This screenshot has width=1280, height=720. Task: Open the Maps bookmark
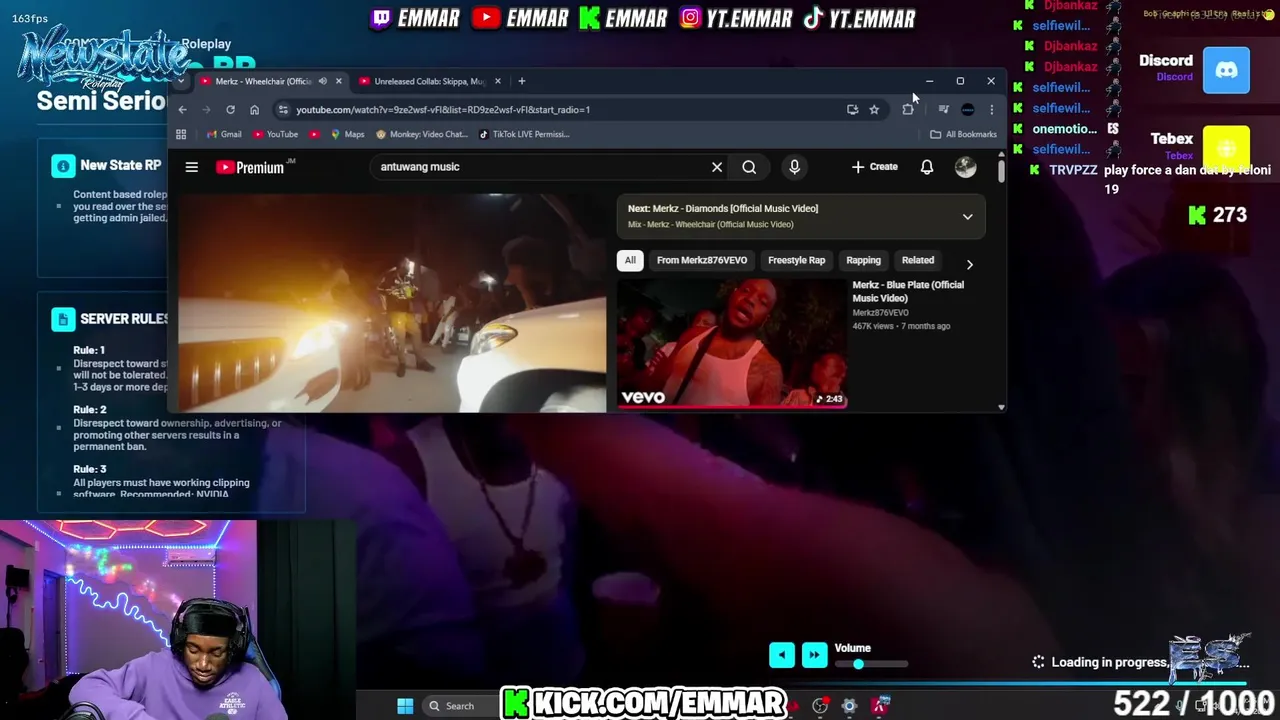(x=347, y=134)
